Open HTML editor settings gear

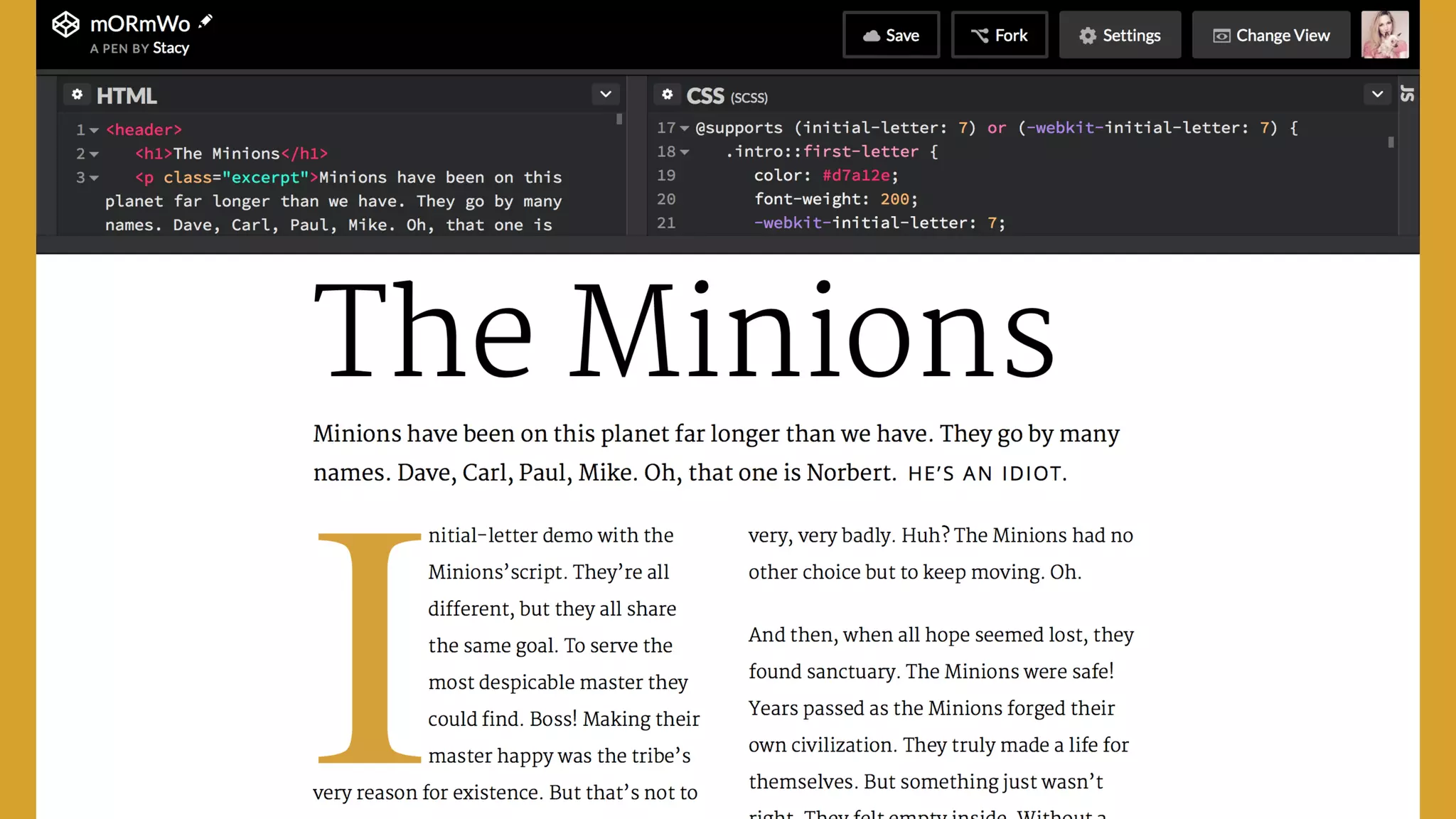point(77,95)
